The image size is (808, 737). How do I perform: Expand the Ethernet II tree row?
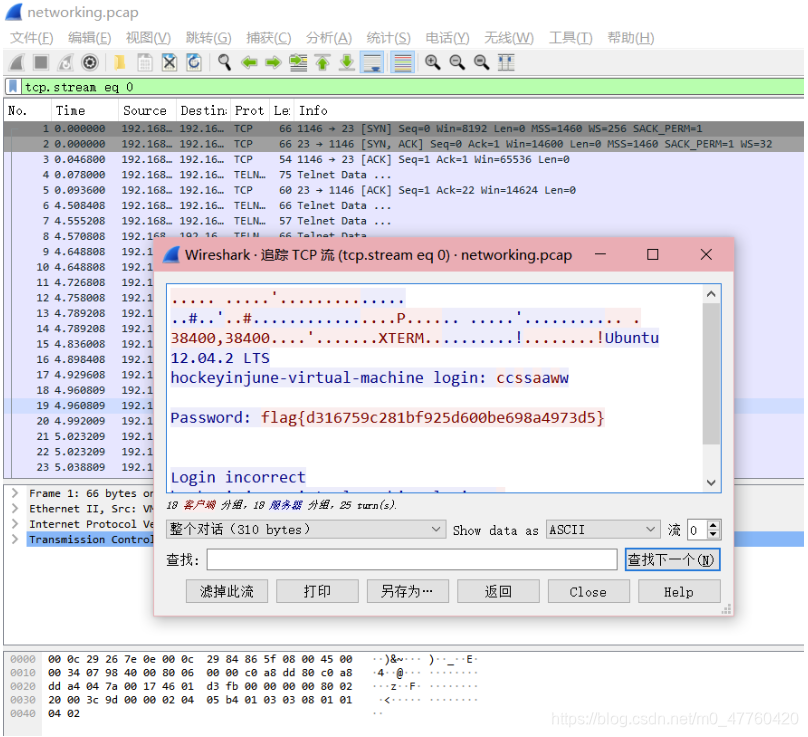pos(15,508)
